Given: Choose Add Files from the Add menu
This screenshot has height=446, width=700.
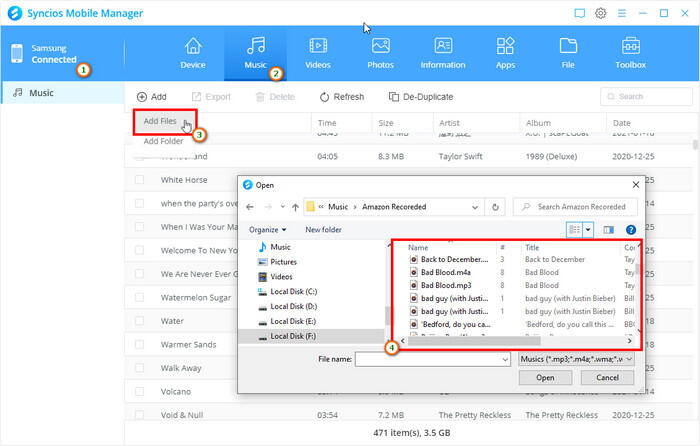Looking at the screenshot, I should pyautogui.click(x=161, y=121).
